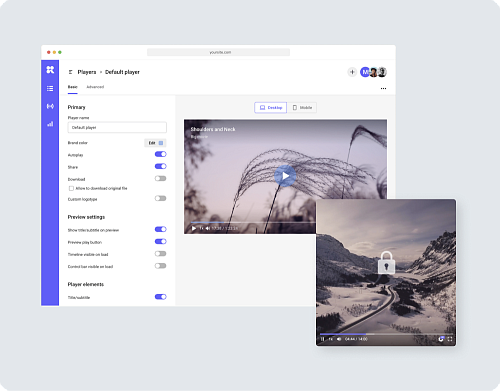Click the preview video timestamp text
The width and height of the screenshot is (500, 391).
225,228
